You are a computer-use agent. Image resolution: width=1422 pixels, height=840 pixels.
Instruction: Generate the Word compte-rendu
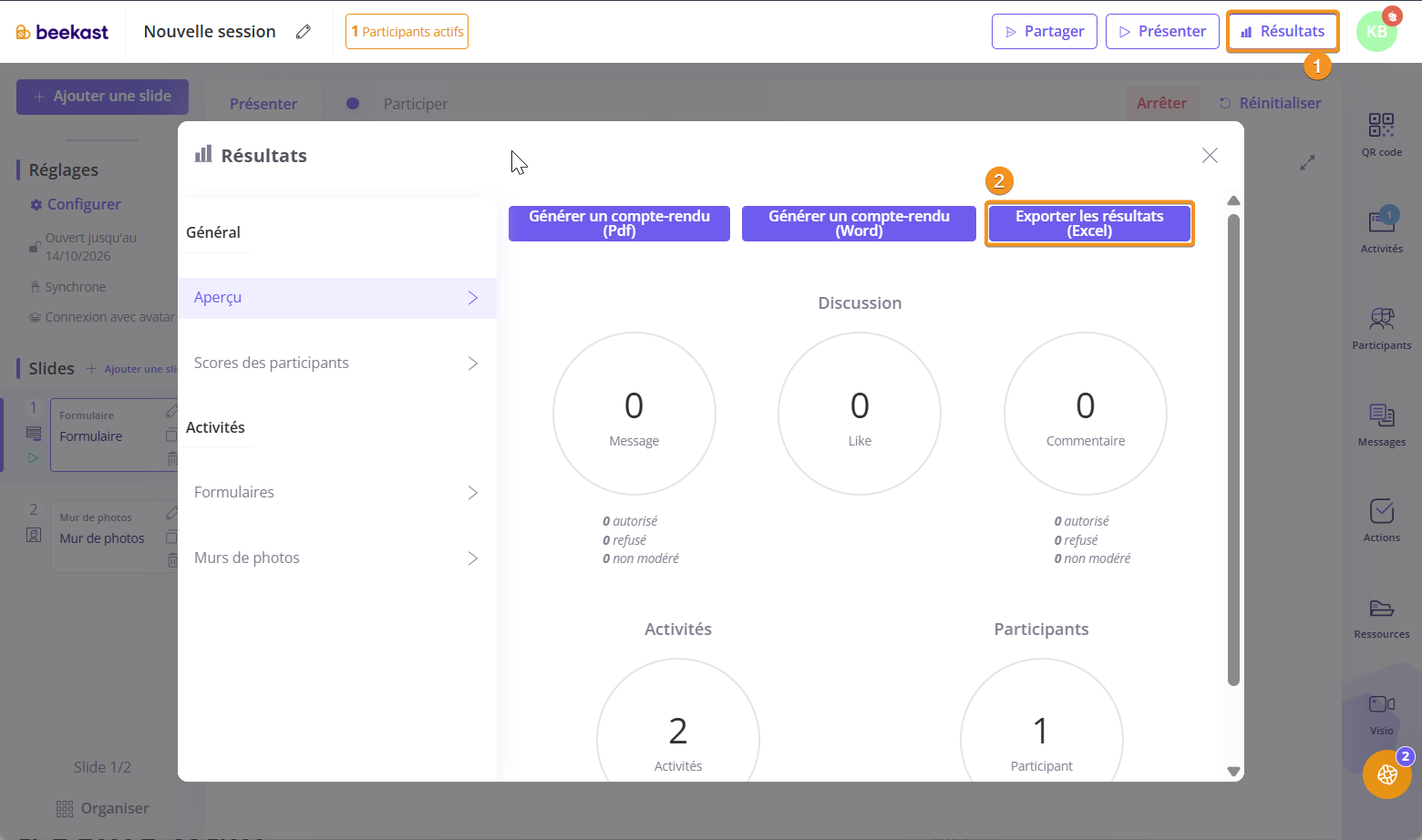(x=859, y=223)
